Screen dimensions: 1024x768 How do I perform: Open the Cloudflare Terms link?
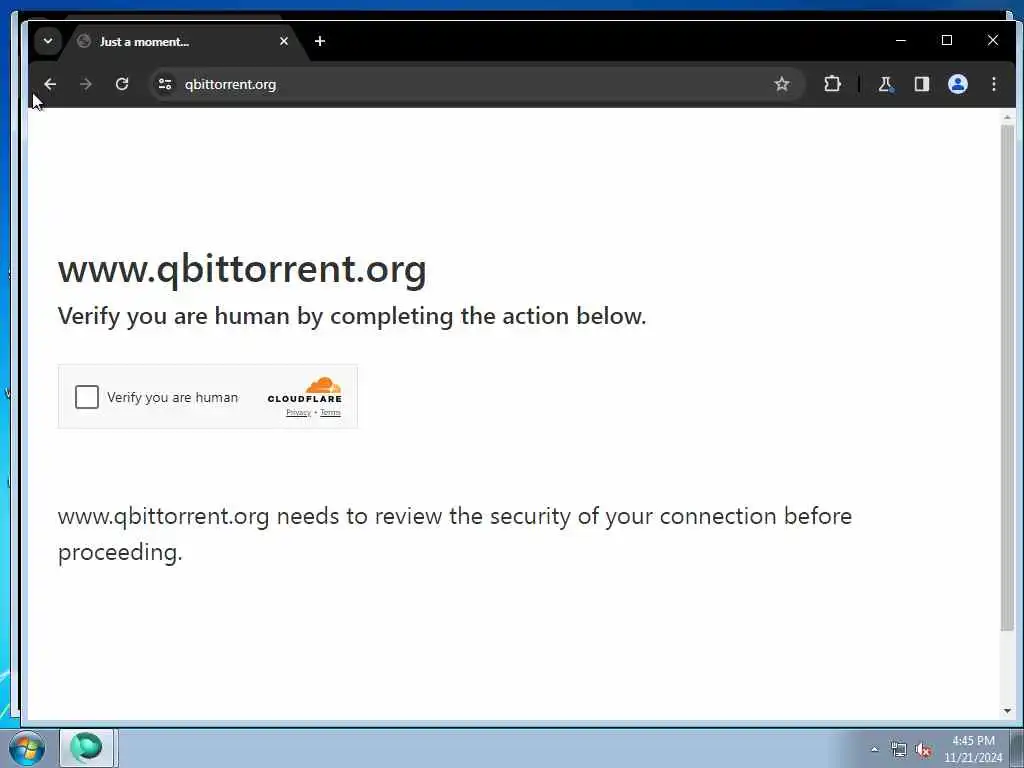tap(330, 413)
